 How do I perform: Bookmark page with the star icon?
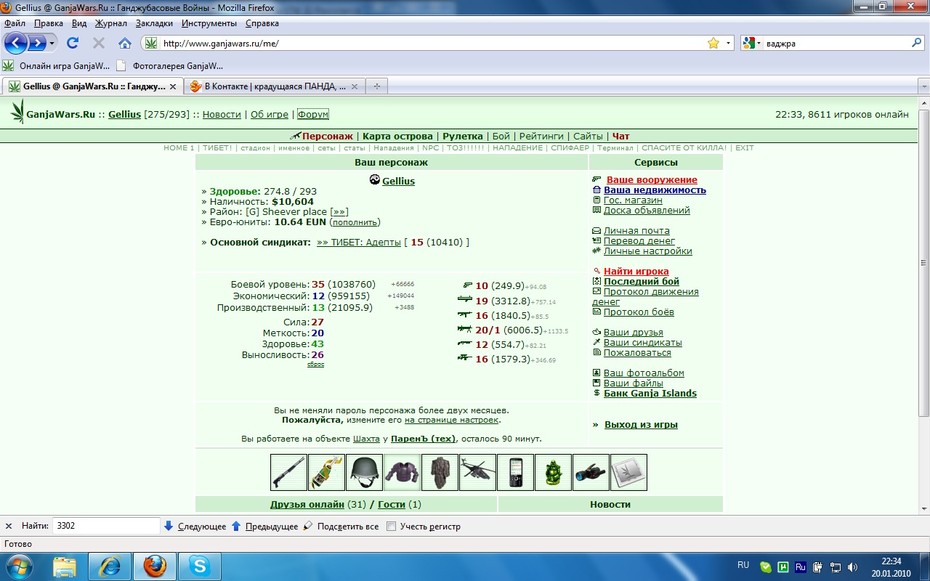click(713, 43)
